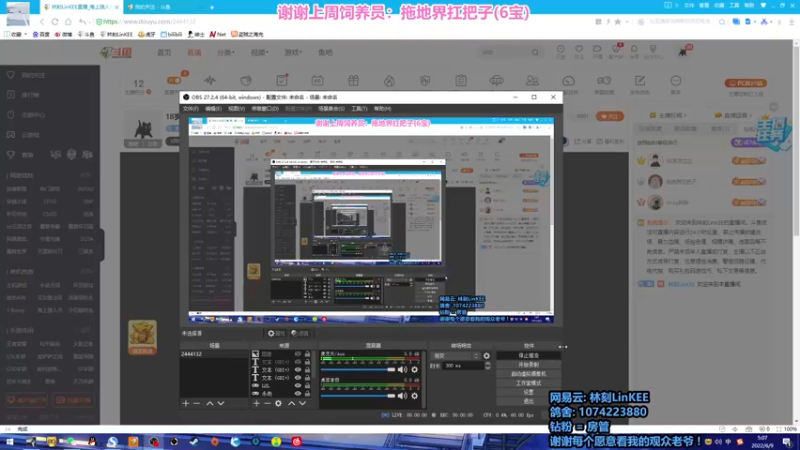Image resolution: width=800 pixels, height=450 pixels.
Task: Open OBS 设置 button
Action: pyautogui.click(x=529, y=392)
